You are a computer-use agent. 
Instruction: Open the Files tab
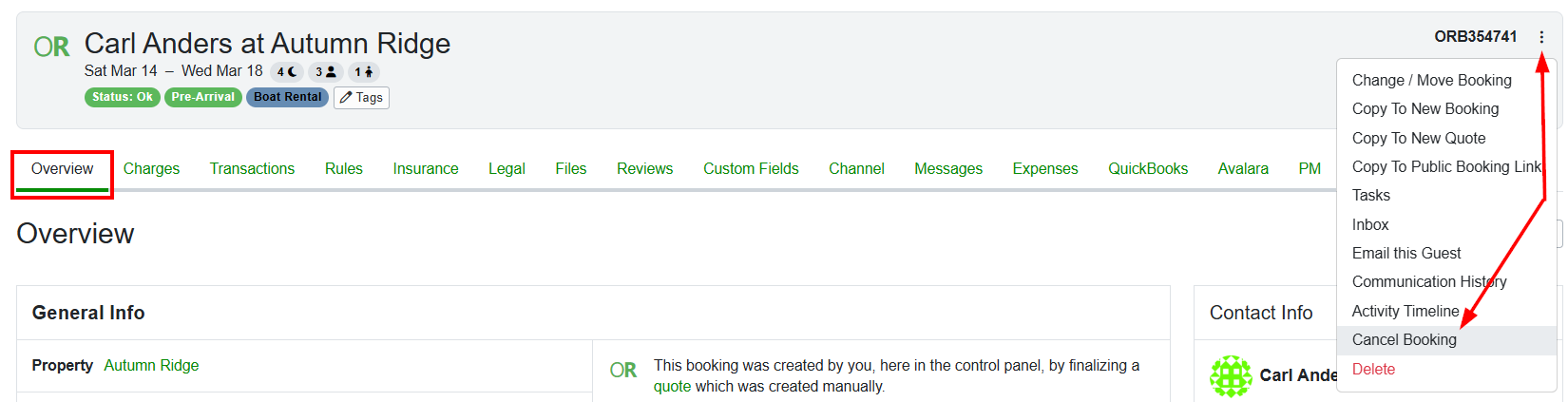[x=571, y=169]
